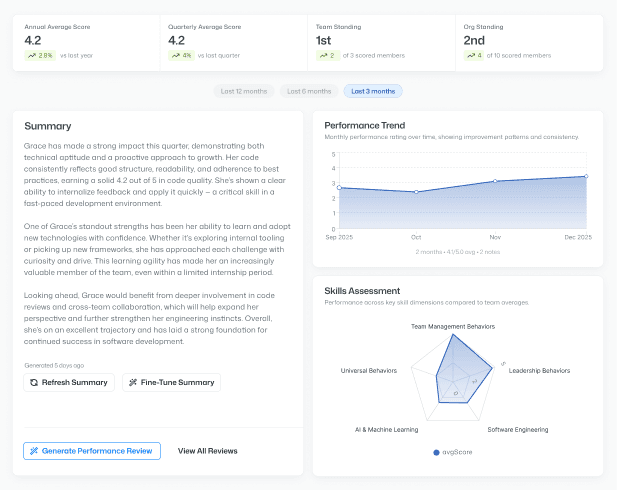Click the Org Standing trend arrow icon
The width and height of the screenshot is (617, 490).
466,55
